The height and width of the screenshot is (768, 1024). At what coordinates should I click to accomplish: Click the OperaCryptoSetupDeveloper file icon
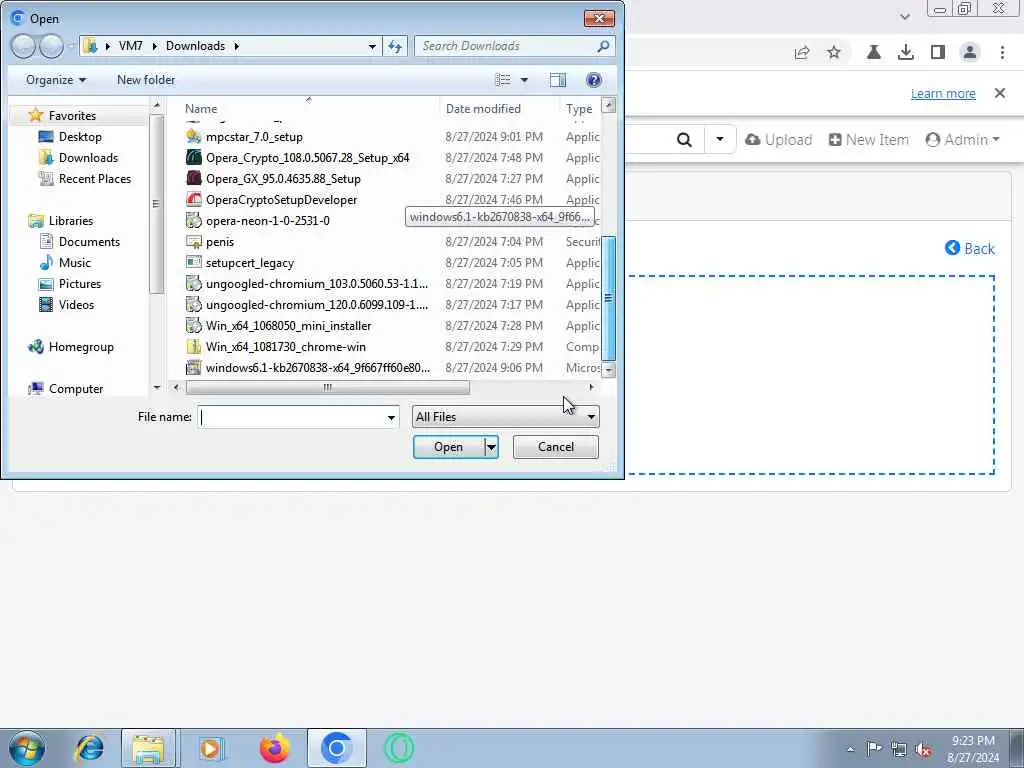pos(193,199)
